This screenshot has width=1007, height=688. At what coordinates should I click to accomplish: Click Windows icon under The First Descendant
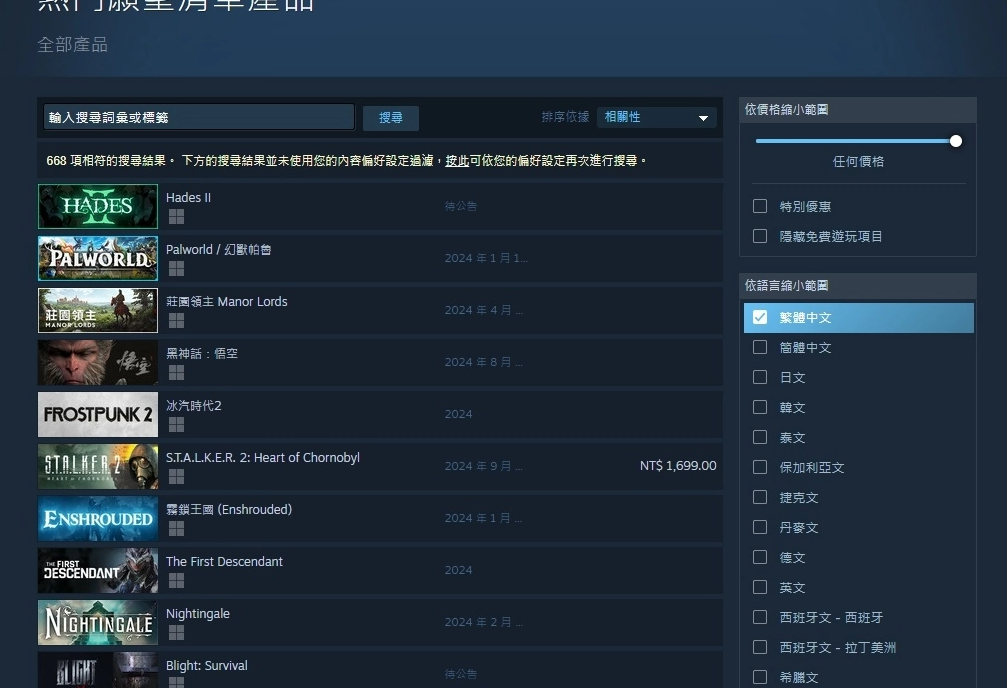pos(176,581)
